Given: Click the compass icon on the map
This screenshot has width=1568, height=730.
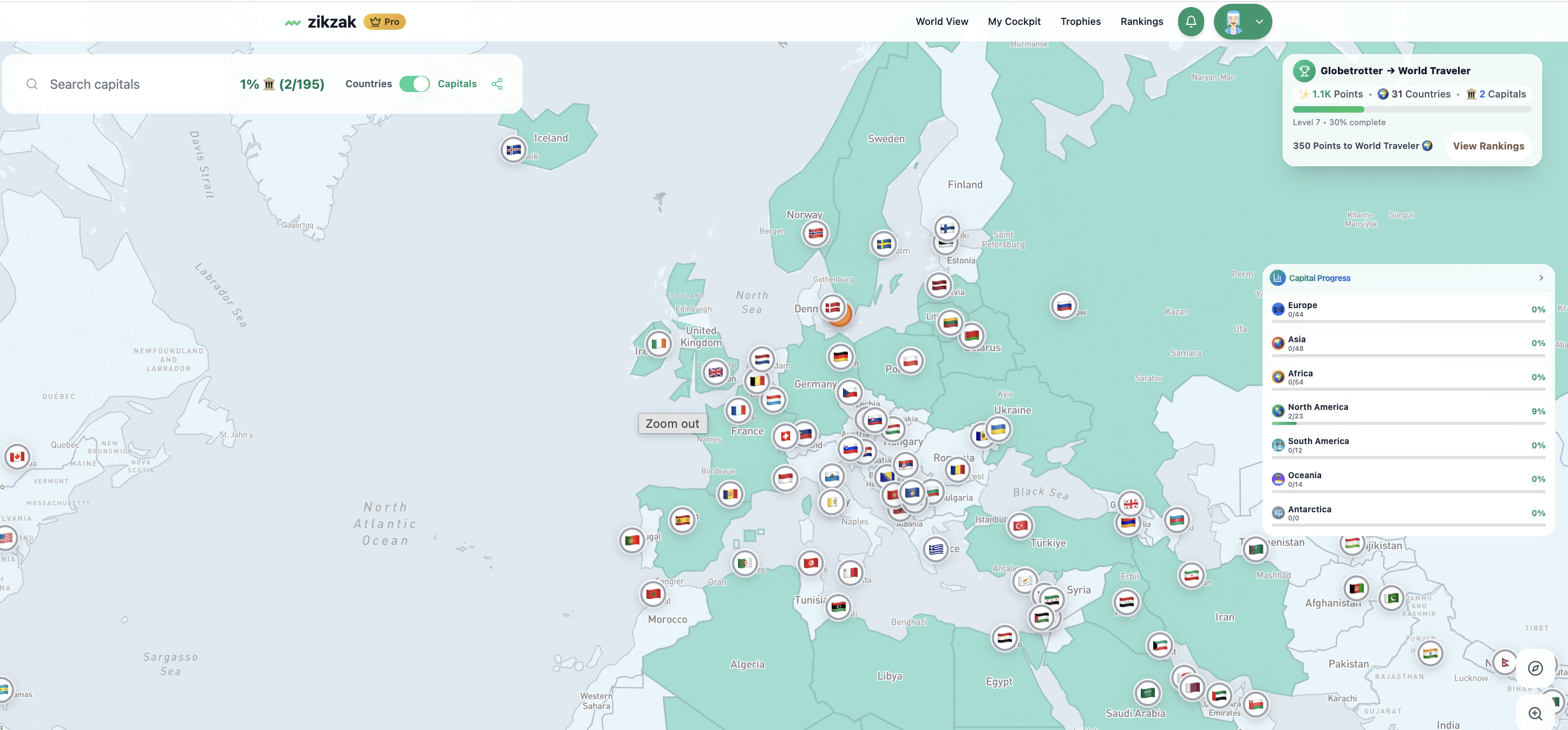Looking at the screenshot, I should click(x=1534, y=668).
